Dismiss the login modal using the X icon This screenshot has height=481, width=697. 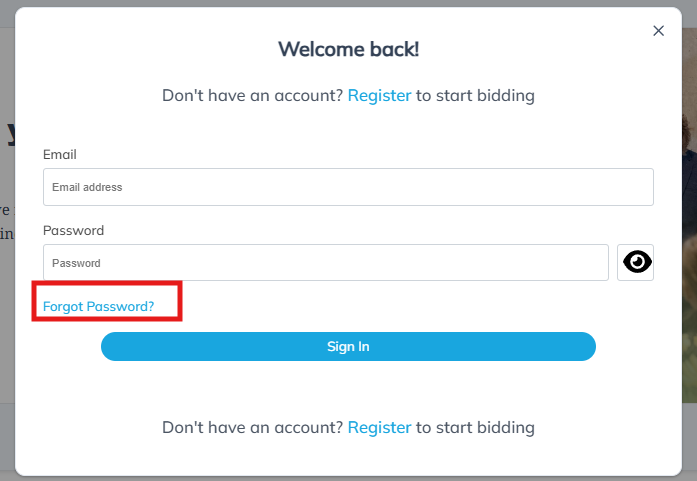pos(658,31)
